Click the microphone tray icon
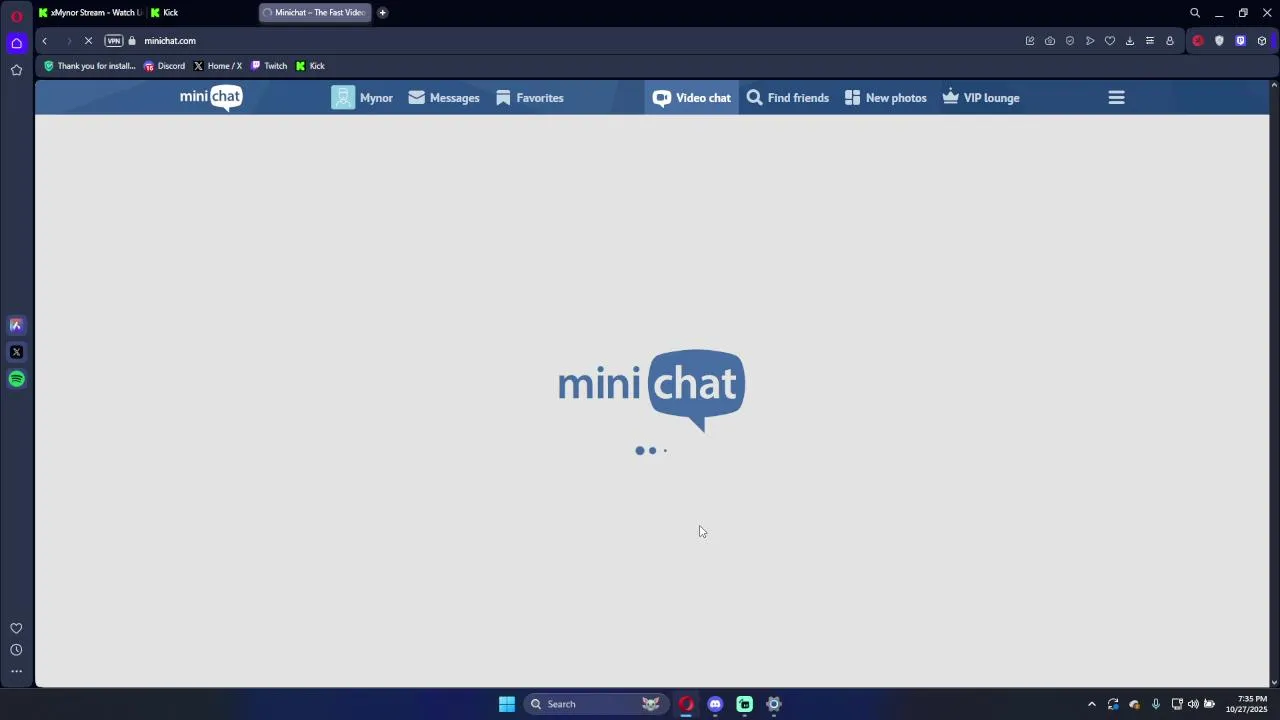This screenshot has width=1280, height=720. point(1156,704)
